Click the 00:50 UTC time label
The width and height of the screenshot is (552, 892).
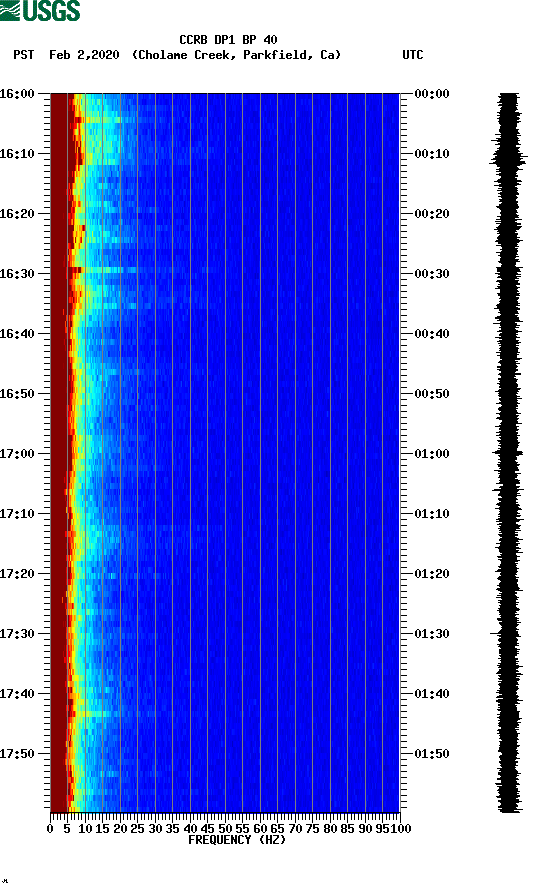pyautogui.click(x=432, y=394)
